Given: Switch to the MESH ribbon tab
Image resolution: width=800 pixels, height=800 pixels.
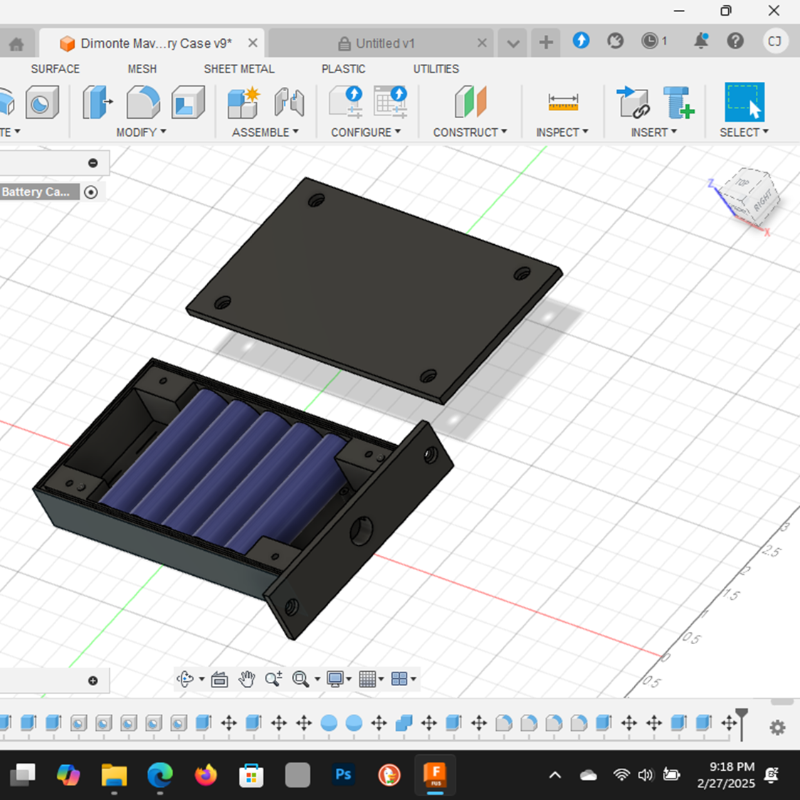Looking at the screenshot, I should tap(142, 69).
